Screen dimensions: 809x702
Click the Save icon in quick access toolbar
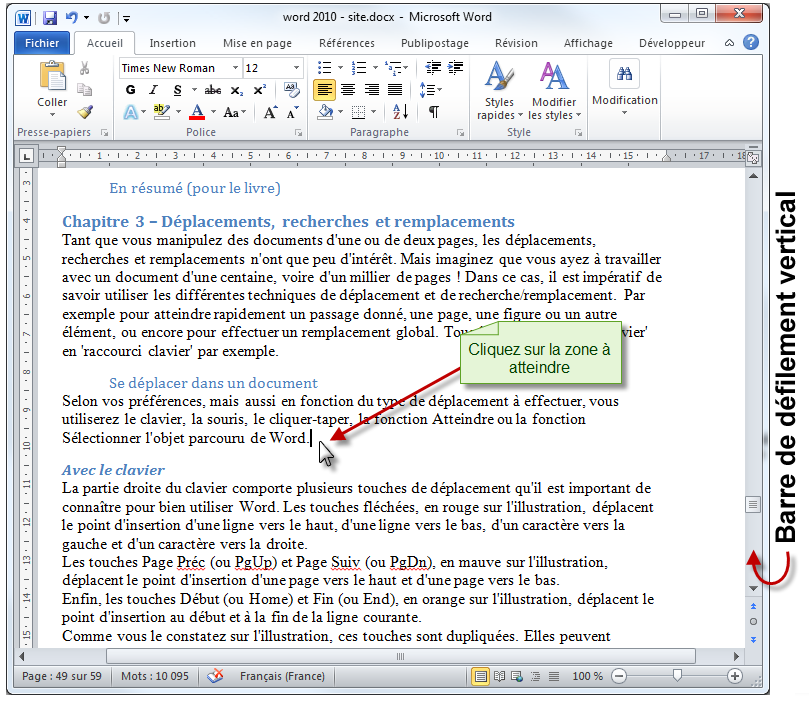pyautogui.click(x=48, y=18)
